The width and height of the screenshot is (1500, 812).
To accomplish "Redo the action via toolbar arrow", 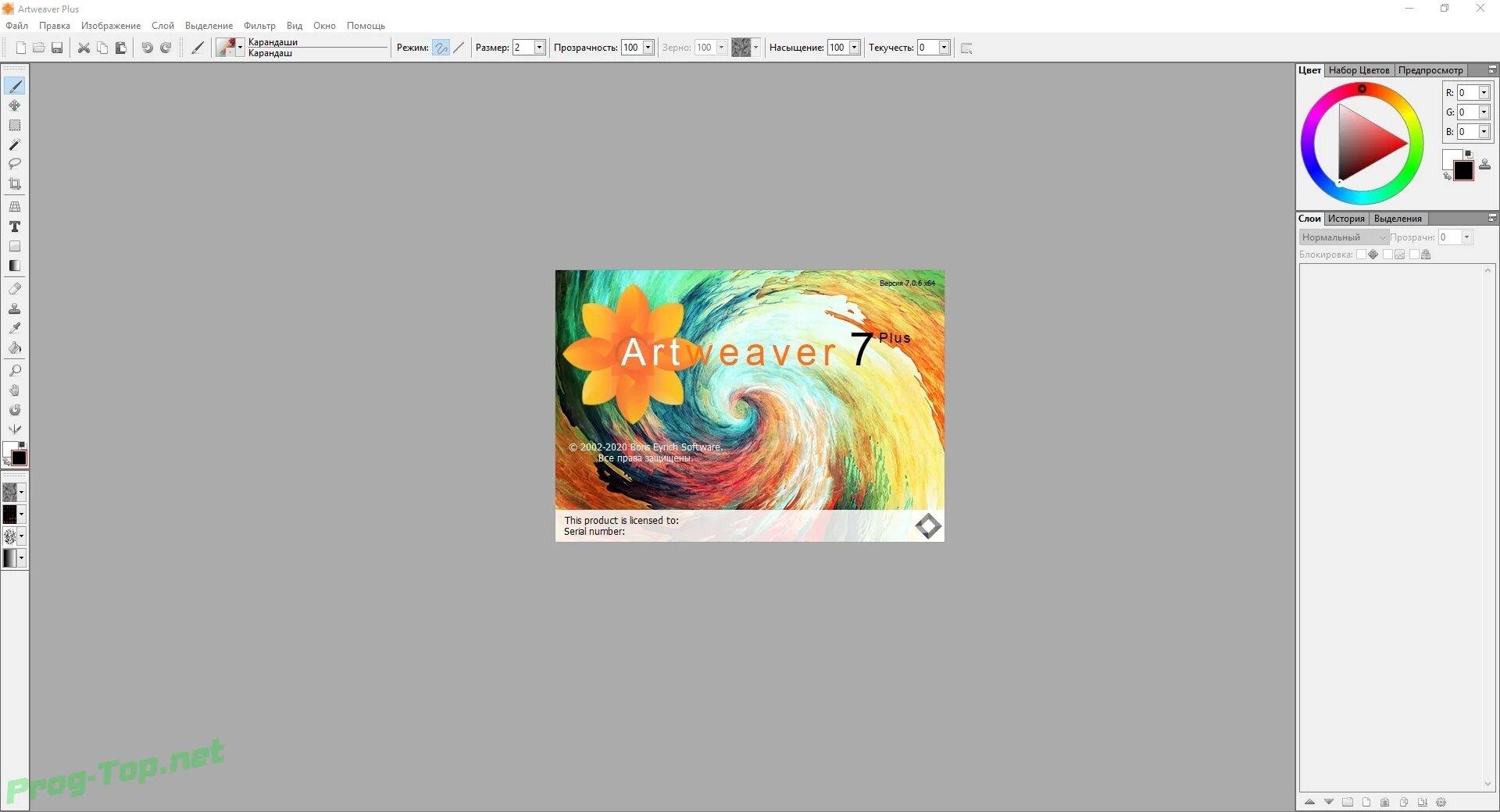I will pyautogui.click(x=166, y=48).
